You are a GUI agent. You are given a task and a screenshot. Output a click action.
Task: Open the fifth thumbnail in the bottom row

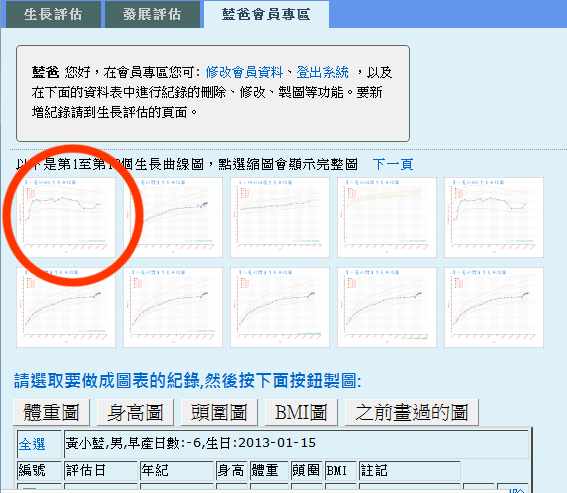tap(494, 307)
